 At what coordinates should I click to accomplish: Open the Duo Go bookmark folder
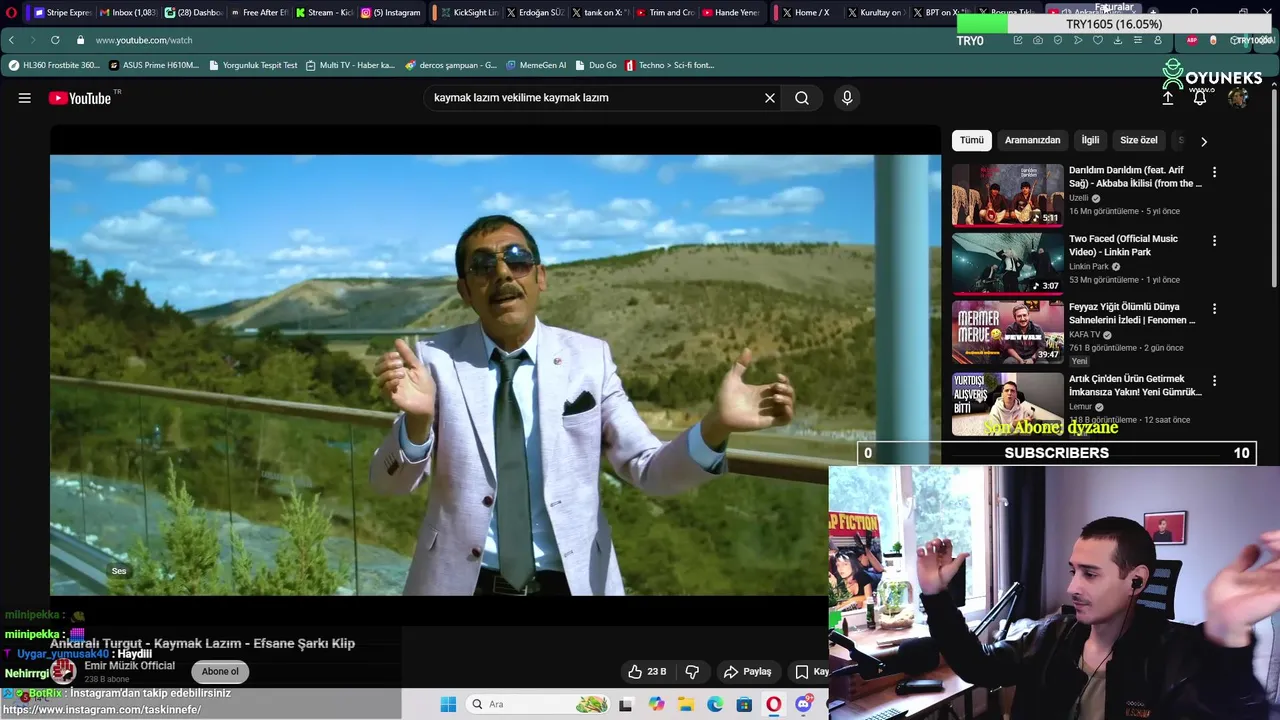click(596, 65)
